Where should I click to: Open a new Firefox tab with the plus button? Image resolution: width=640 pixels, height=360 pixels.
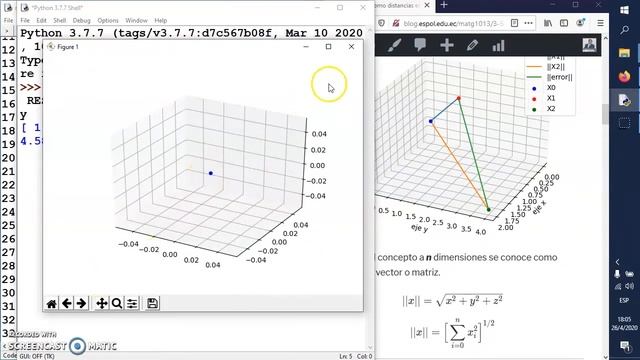coord(444,5)
